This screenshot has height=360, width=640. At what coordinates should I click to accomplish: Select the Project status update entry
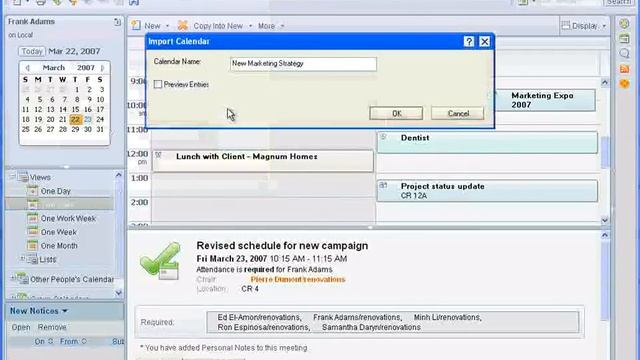487,191
